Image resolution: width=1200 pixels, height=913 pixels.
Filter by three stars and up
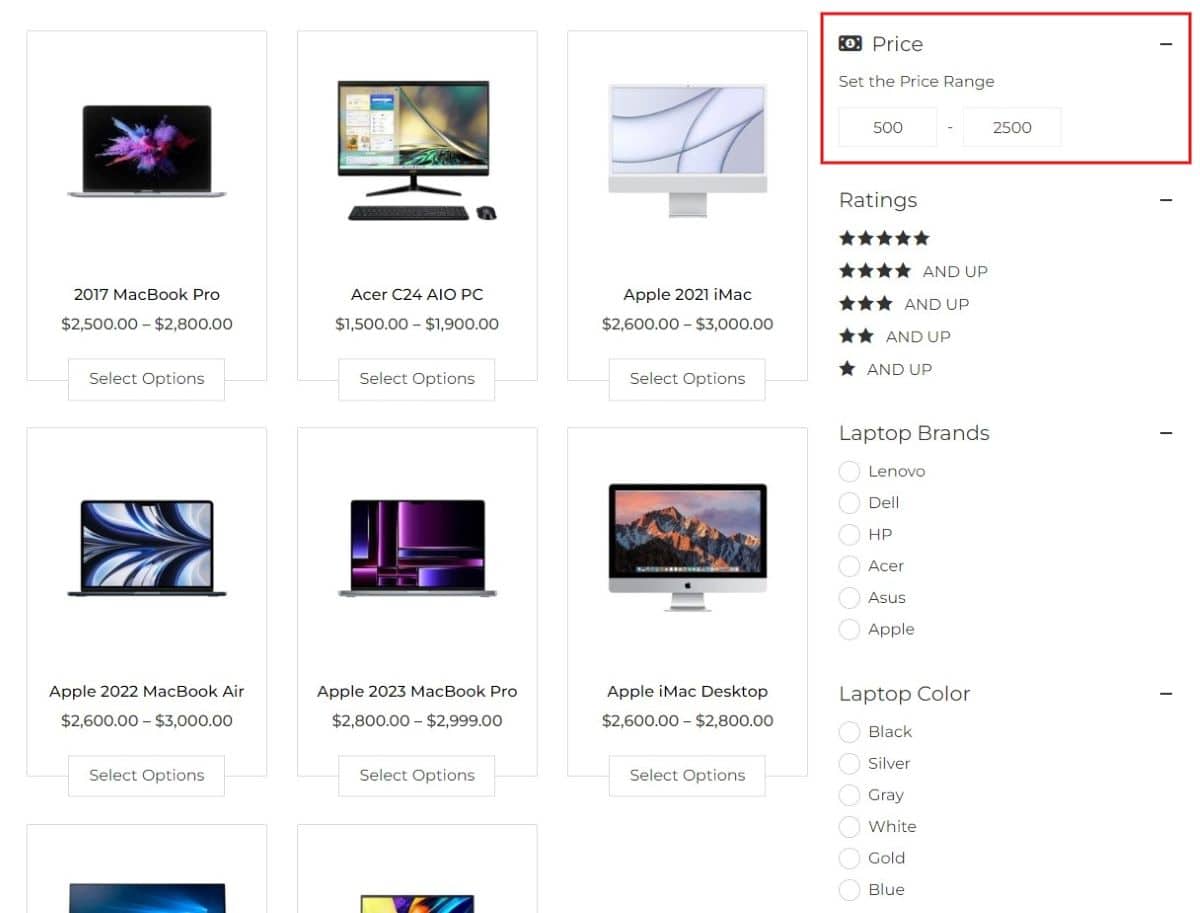click(904, 304)
